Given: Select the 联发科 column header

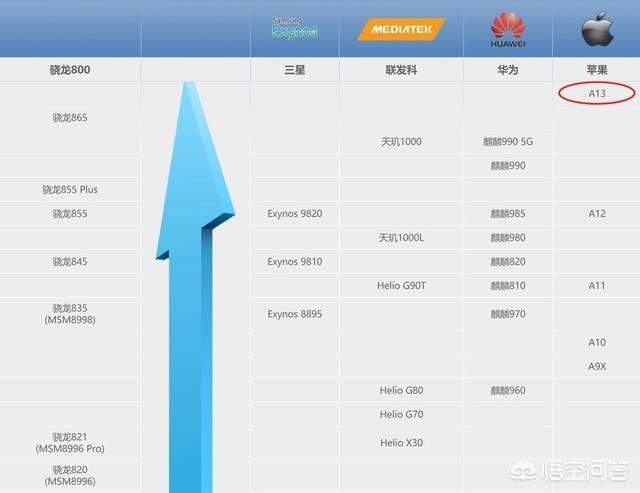Looking at the screenshot, I should (401, 70).
